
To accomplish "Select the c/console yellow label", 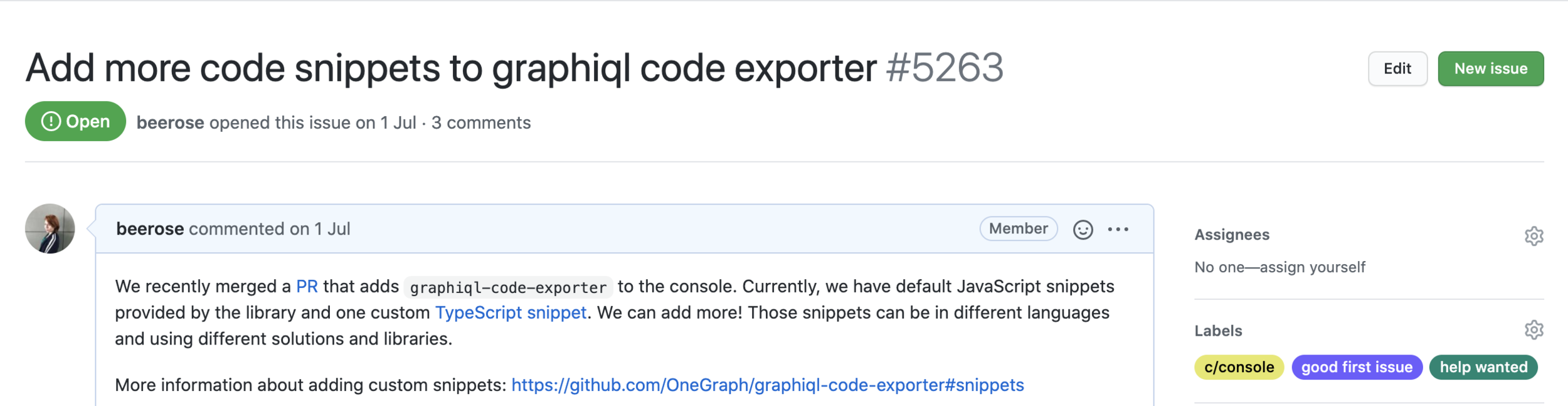I will pos(1239,367).
